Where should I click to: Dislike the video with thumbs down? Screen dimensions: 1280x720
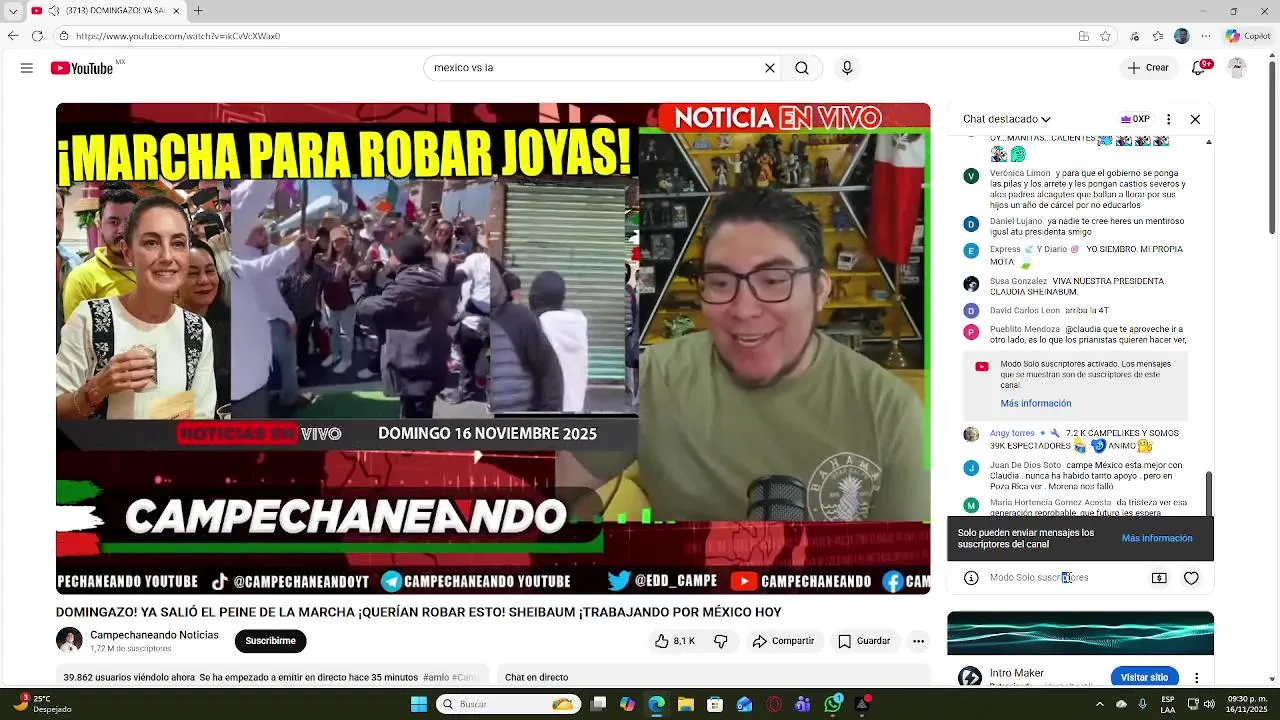pos(721,641)
